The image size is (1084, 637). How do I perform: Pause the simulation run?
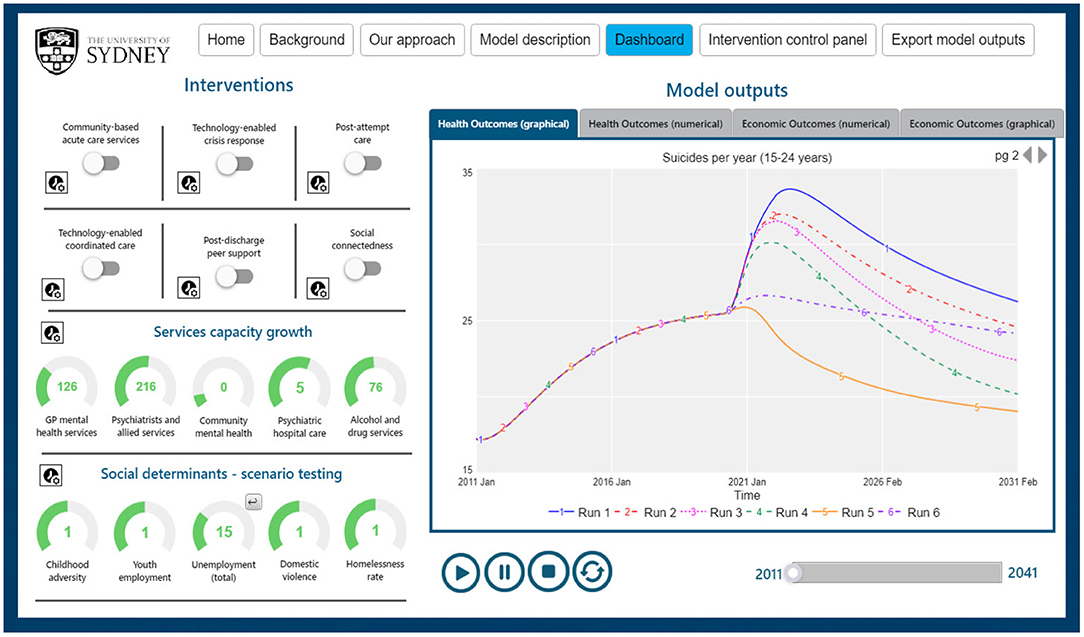point(504,572)
